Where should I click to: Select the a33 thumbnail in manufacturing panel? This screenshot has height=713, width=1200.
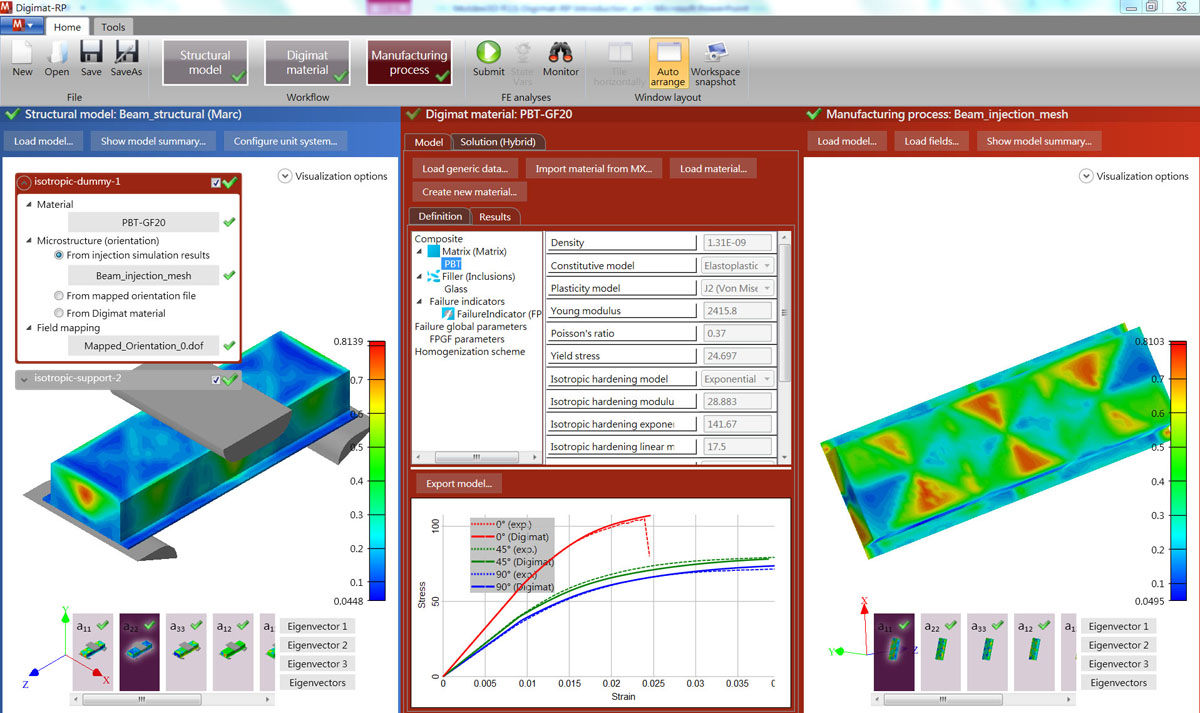(988, 651)
